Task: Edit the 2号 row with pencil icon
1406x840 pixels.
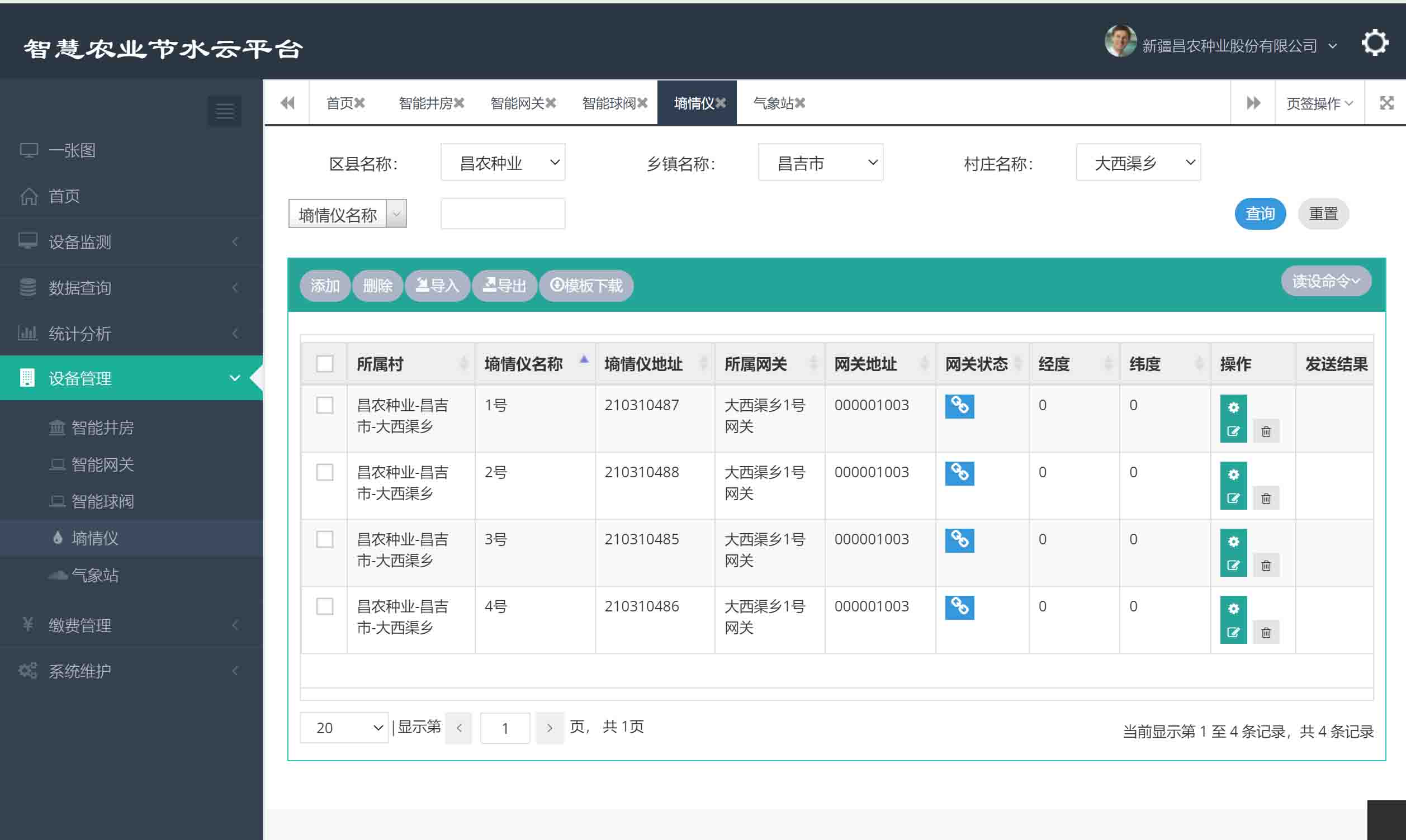Action: 1233,498
